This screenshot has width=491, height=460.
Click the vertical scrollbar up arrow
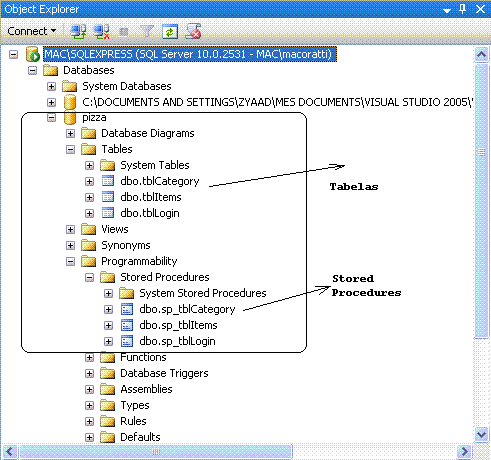[x=482, y=54]
